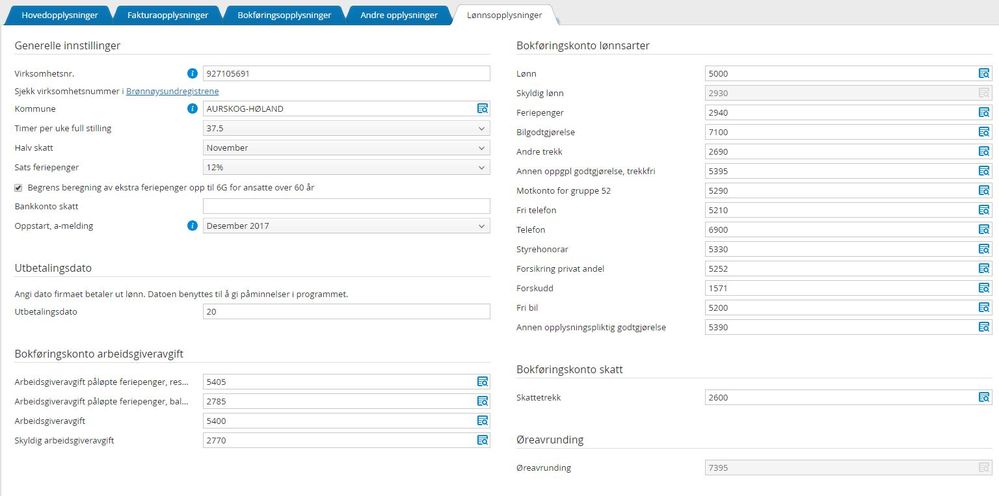This screenshot has width=999, height=496.
Task: Open account lookup for Feriepenger
Action: 984,113
